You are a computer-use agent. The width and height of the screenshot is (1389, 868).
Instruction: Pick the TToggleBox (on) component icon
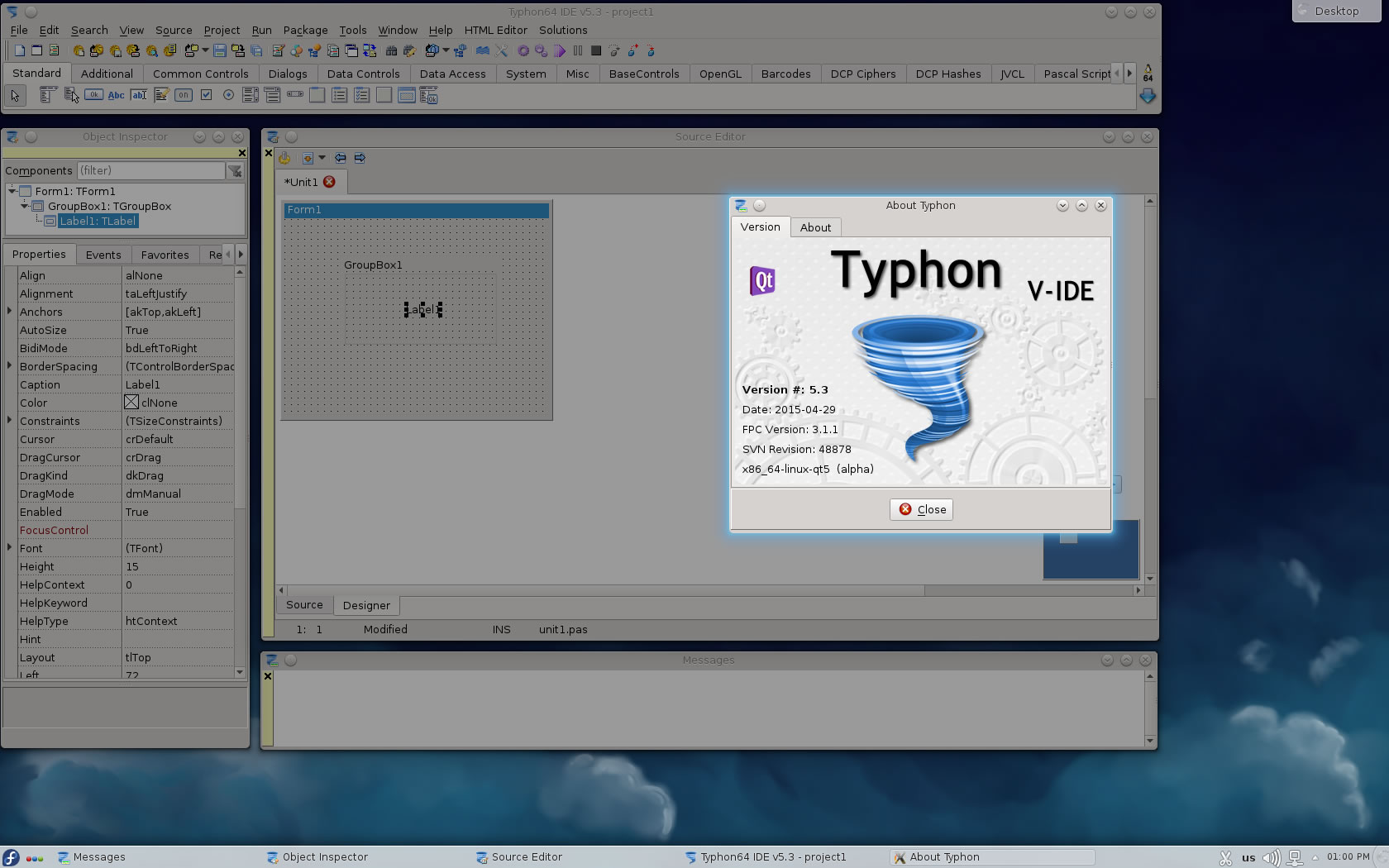[x=184, y=95]
